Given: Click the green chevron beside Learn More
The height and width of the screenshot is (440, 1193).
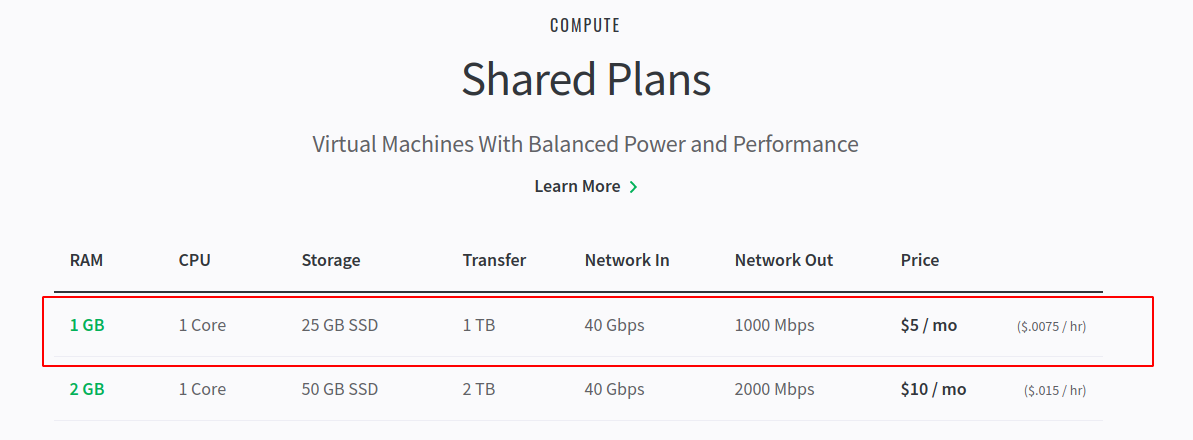Looking at the screenshot, I should (634, 187).
